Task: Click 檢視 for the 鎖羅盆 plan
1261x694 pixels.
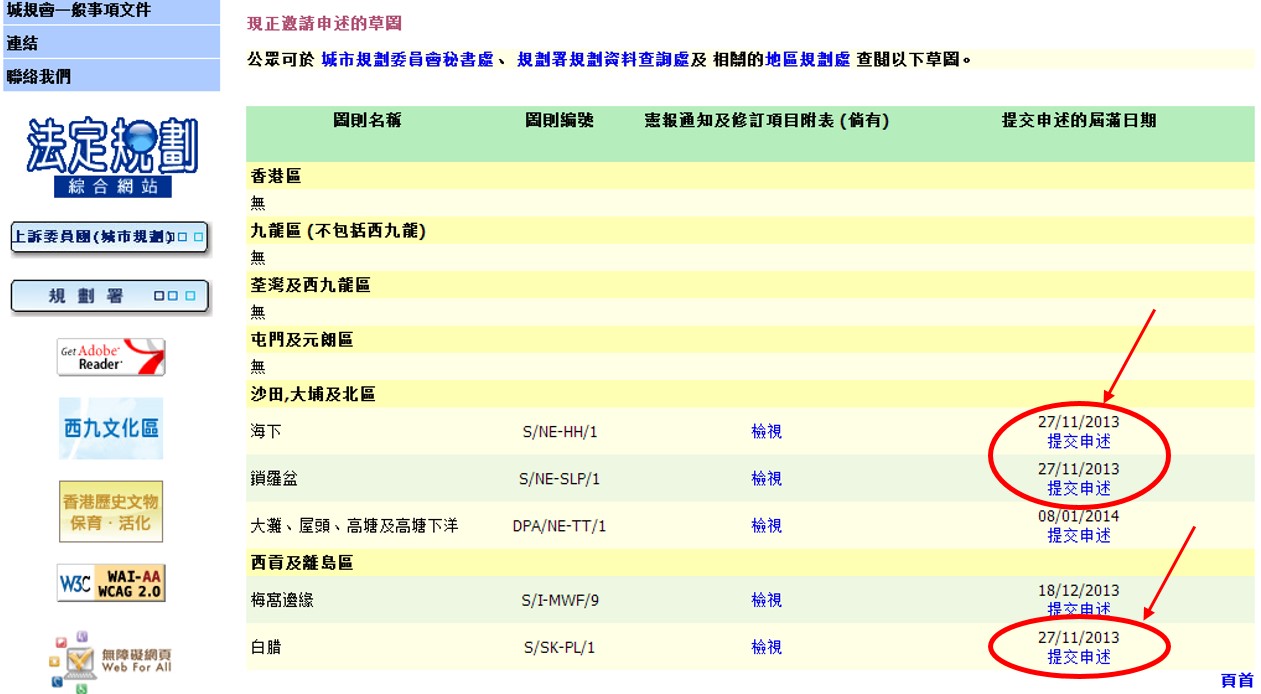Action: (766, 478)
